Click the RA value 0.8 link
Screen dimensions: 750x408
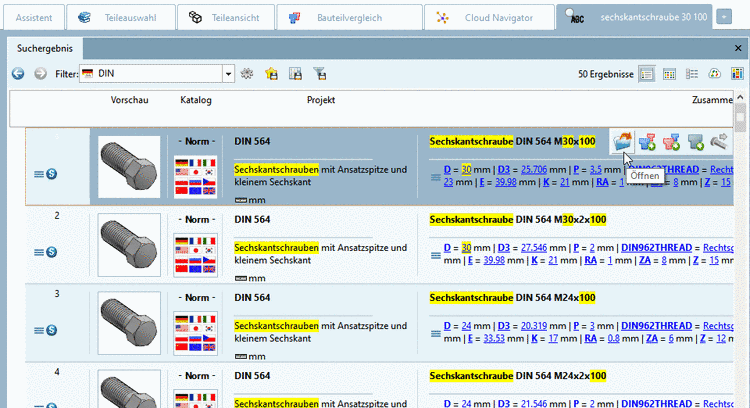613,338
